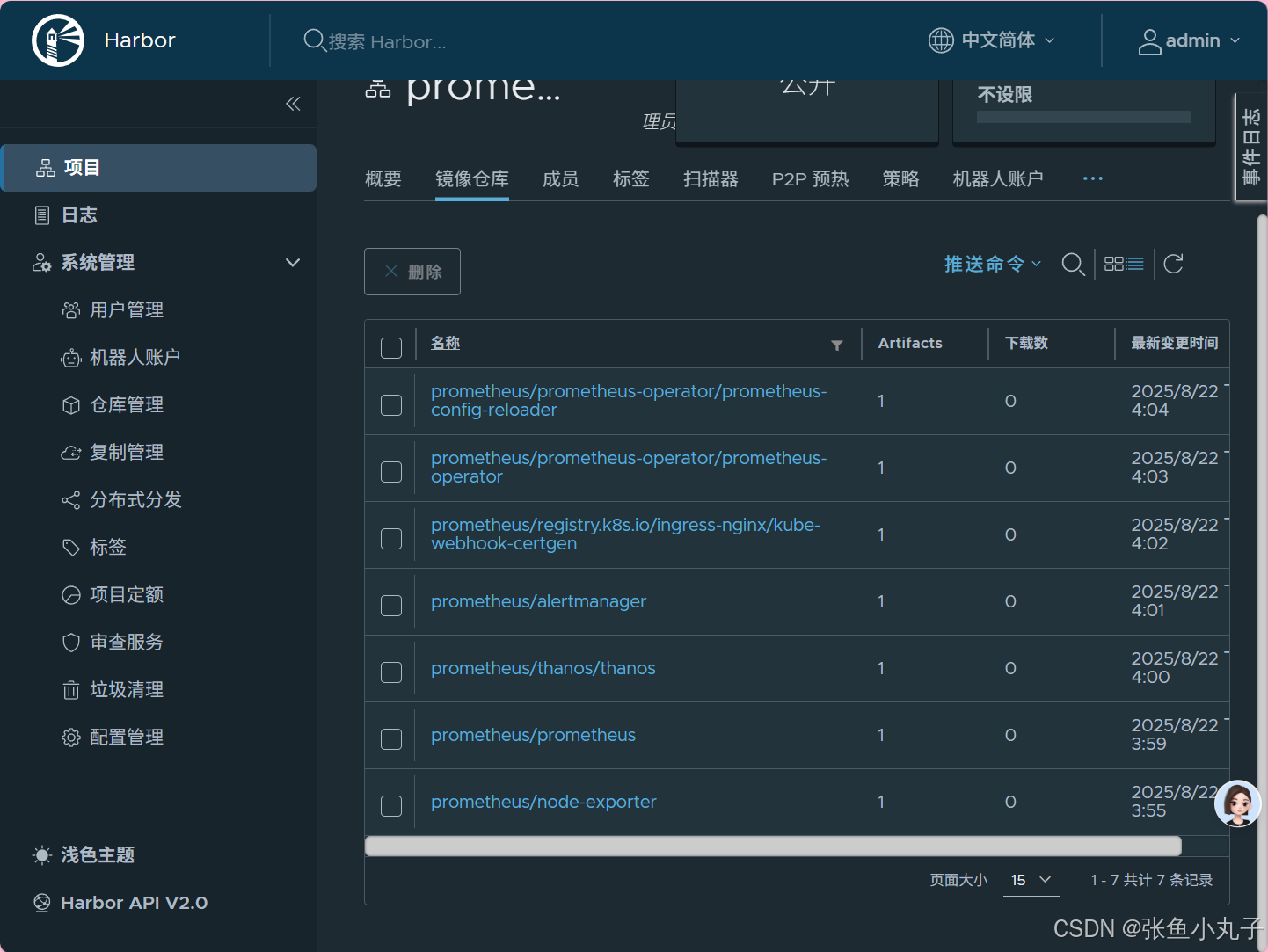This screenshot has width=1268, height=952.
Task: Go to 项目 in the sidebar
Action: click(159, 168)
